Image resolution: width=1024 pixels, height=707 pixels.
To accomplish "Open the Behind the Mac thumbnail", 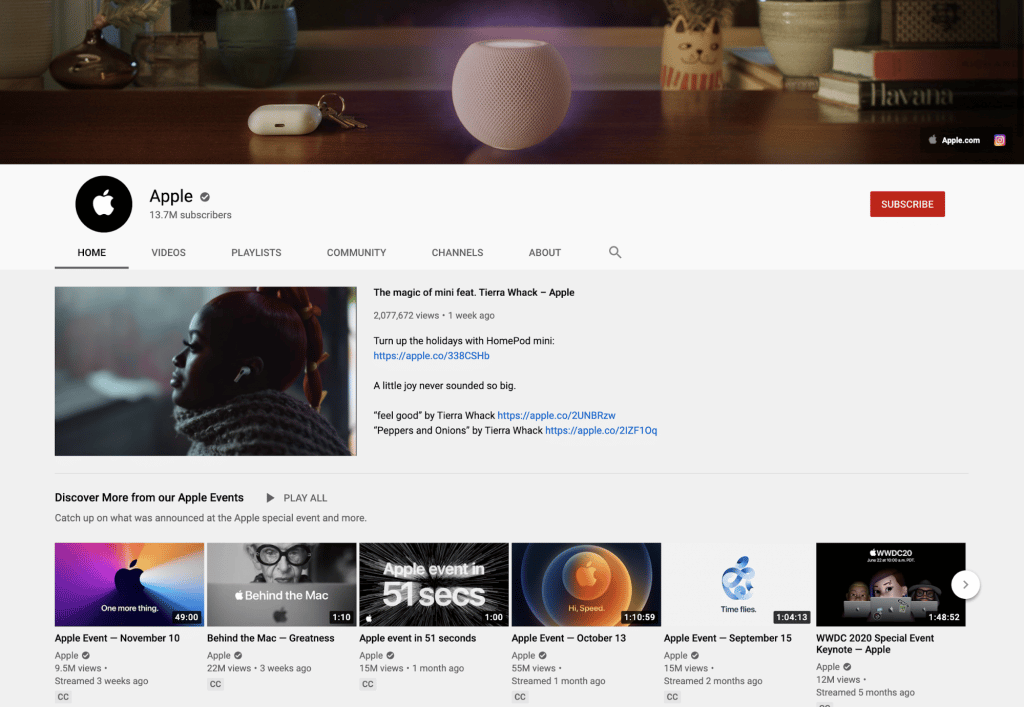I will point(281,584).
